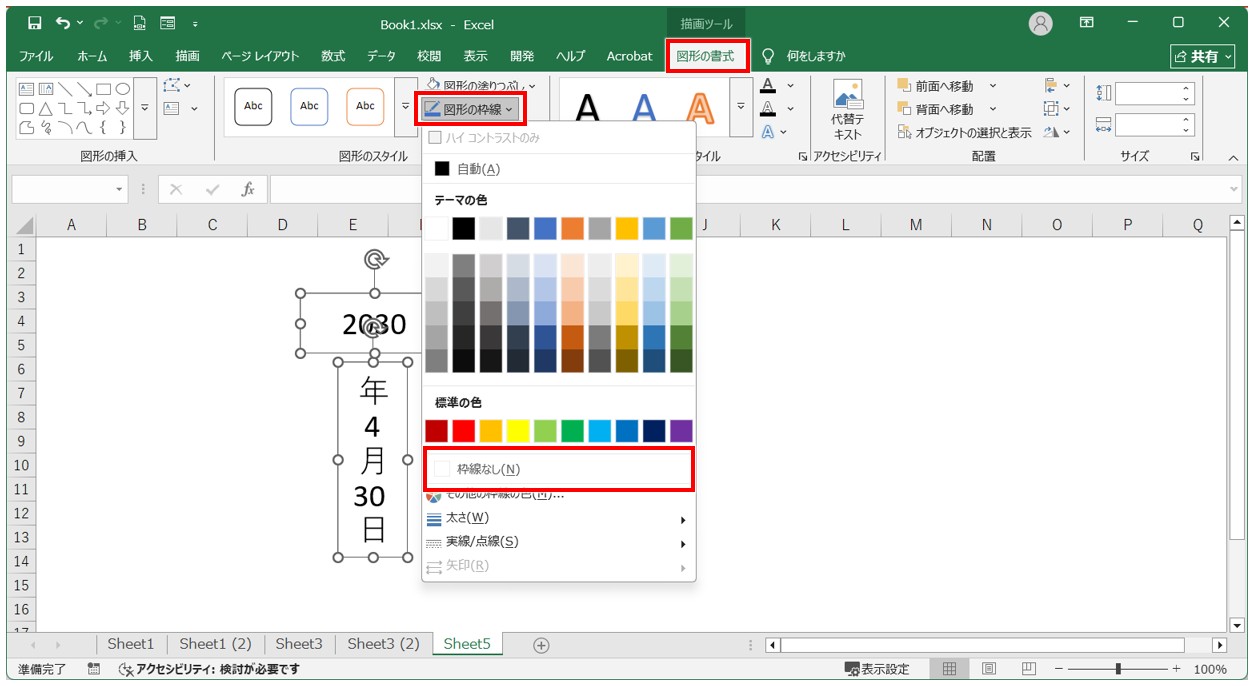Open the Weight (太さ) submenu

coord(559,518)
